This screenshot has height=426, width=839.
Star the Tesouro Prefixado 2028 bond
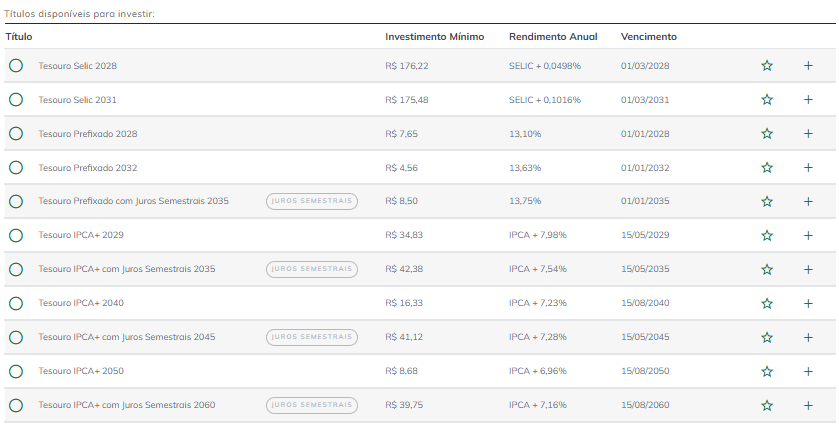pyautogui.click(x=767, y=134)
